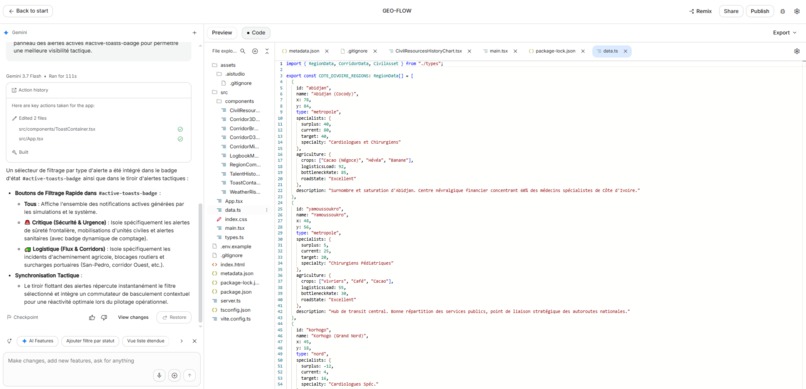Open vite.config.ts in the file explorer

[235, 319]
